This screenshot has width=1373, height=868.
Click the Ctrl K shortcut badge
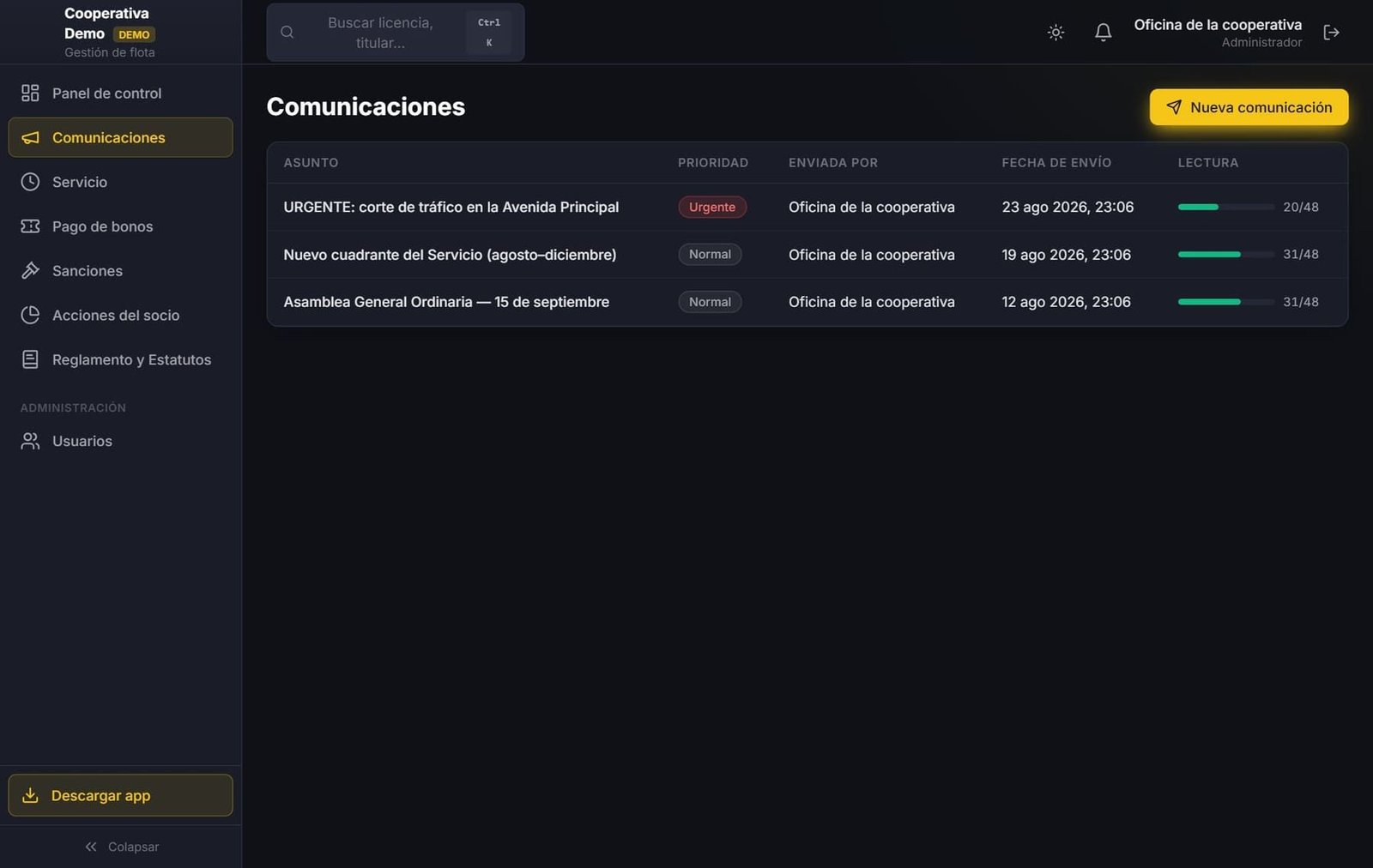pos(489,33)
